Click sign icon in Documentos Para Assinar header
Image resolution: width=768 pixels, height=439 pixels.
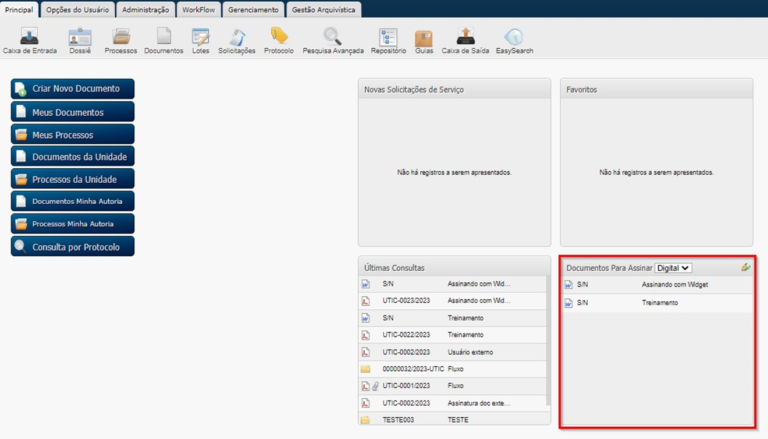(745, 267)
